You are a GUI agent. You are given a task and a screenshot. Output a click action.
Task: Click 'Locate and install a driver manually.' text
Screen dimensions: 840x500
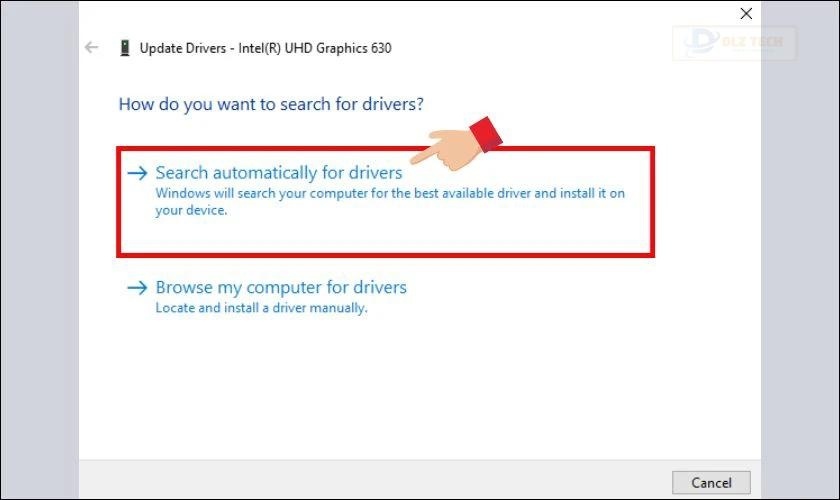[261, 308]
